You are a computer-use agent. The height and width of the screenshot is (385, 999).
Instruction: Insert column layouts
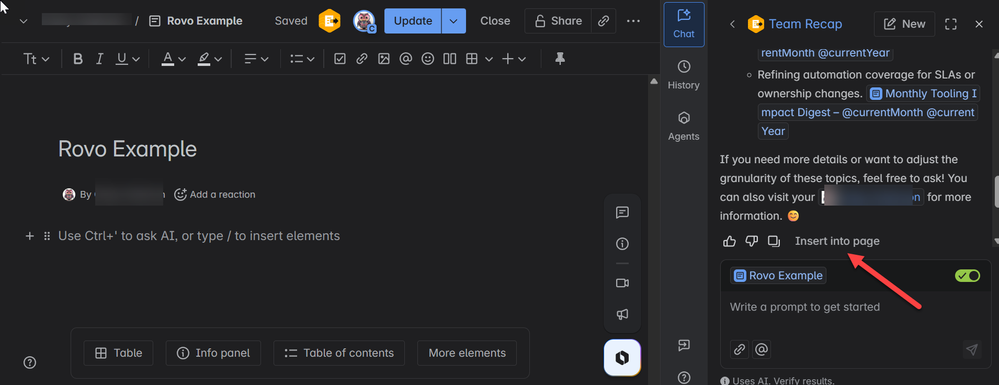pyautogui.click(x=450, y=59)
